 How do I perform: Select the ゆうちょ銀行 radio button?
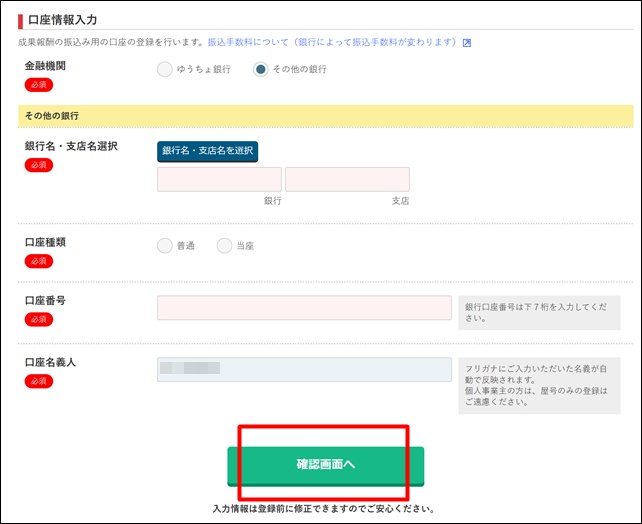tap(165, 69)
